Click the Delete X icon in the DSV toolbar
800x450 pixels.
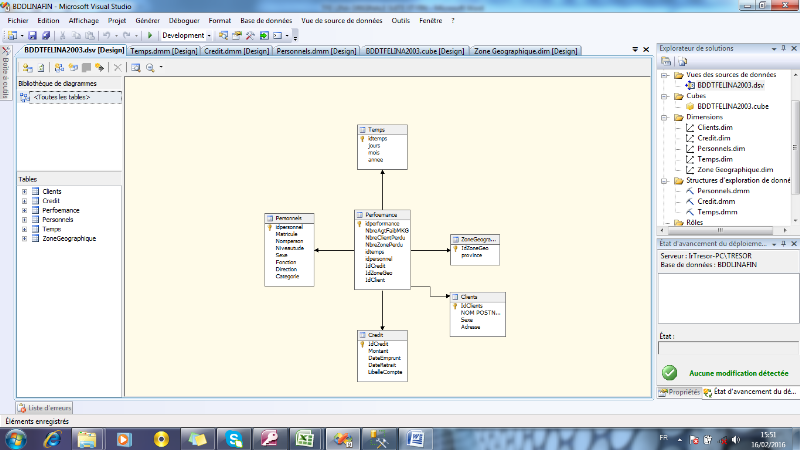(x=117, y=67)
